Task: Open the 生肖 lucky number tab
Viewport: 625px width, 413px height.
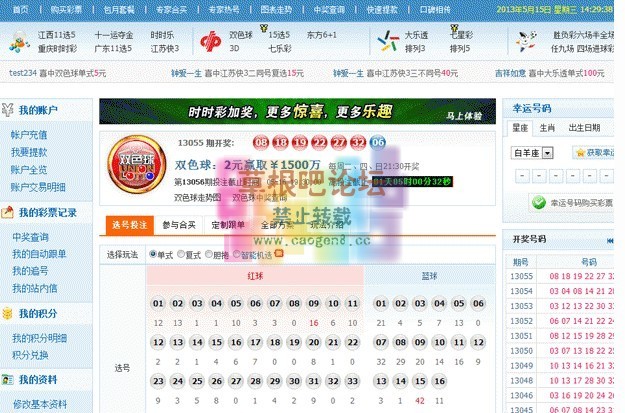Action: pyautogui.click(x=547, y=128)
